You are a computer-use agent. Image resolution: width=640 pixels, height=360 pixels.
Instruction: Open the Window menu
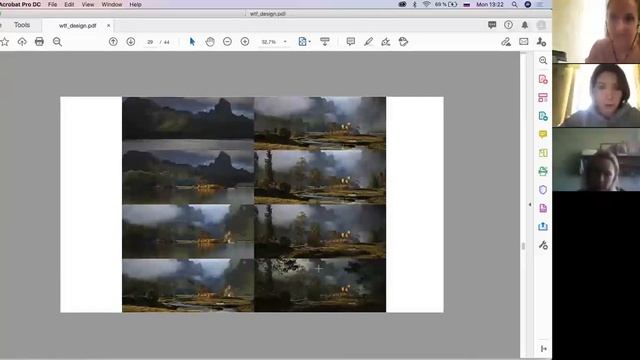[x=112, y=4]
